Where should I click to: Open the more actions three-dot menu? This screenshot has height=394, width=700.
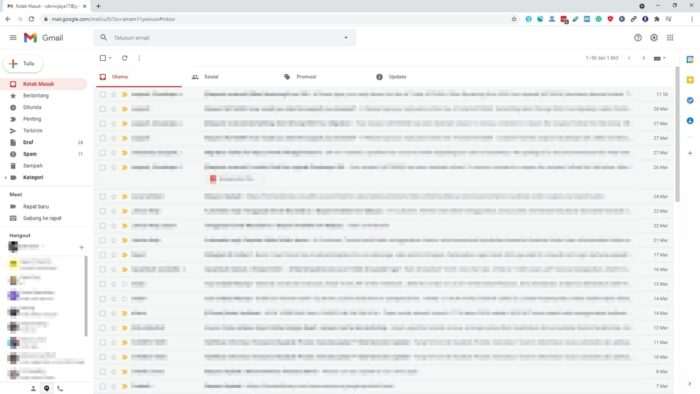(x=139, y=58)
